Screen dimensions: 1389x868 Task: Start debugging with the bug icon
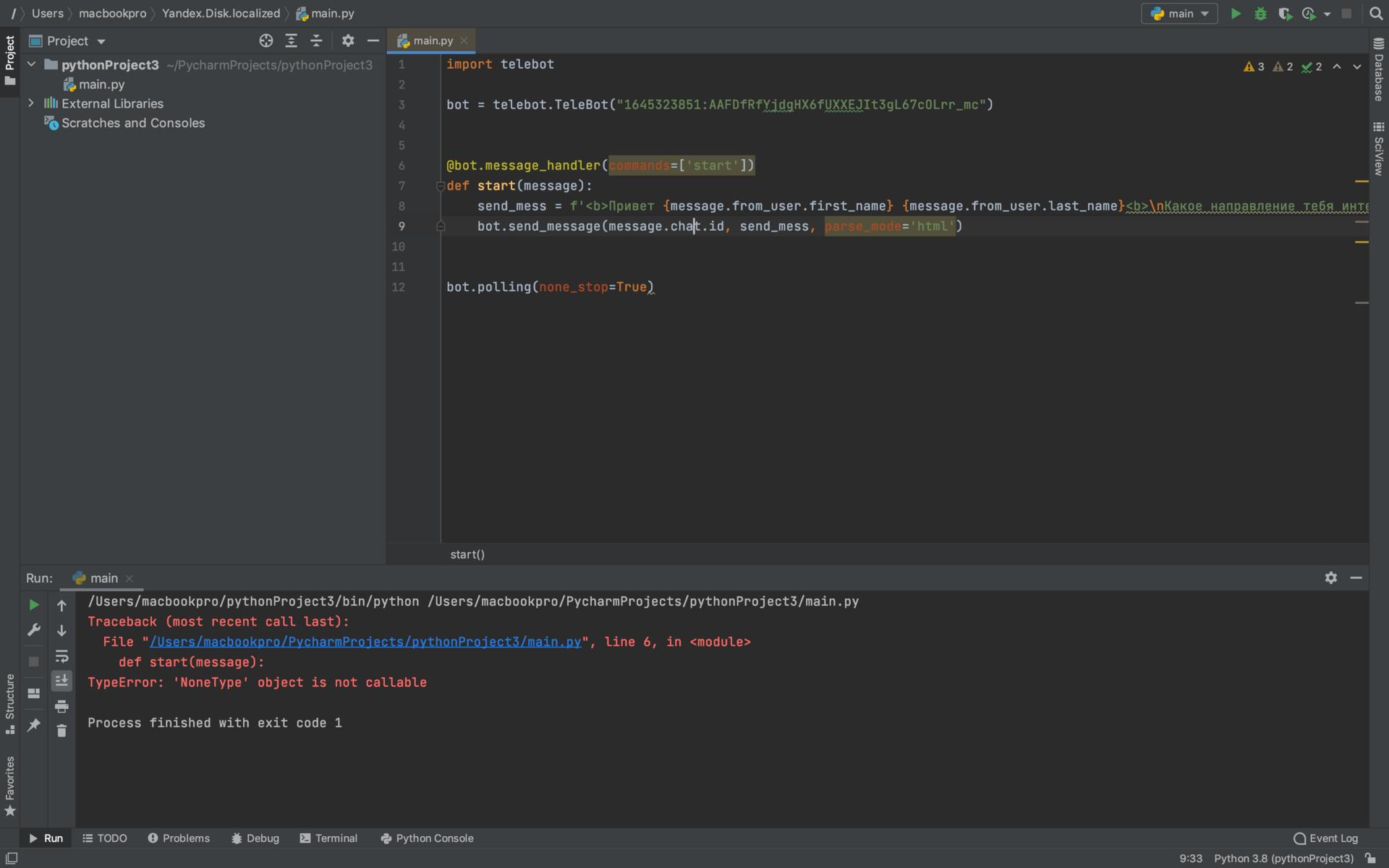1260,14
